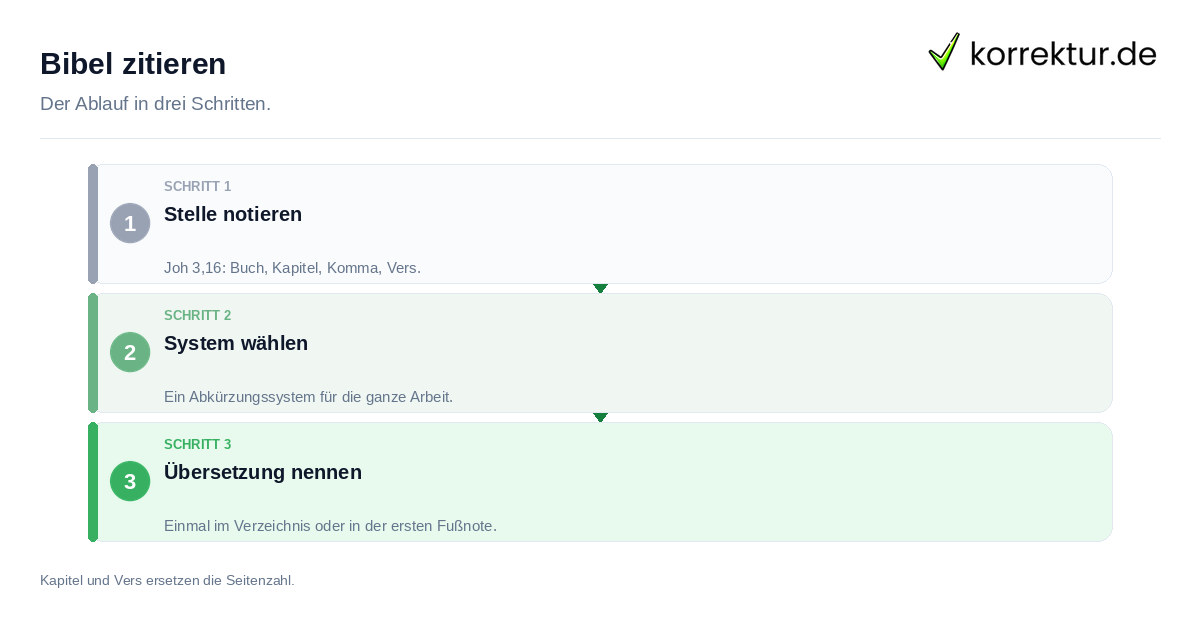The width and height of the screenshot is (1200, 630).
Task: Click the 'Einmal im Verzeichnis' description text
Action: click(x=330, y=526)
